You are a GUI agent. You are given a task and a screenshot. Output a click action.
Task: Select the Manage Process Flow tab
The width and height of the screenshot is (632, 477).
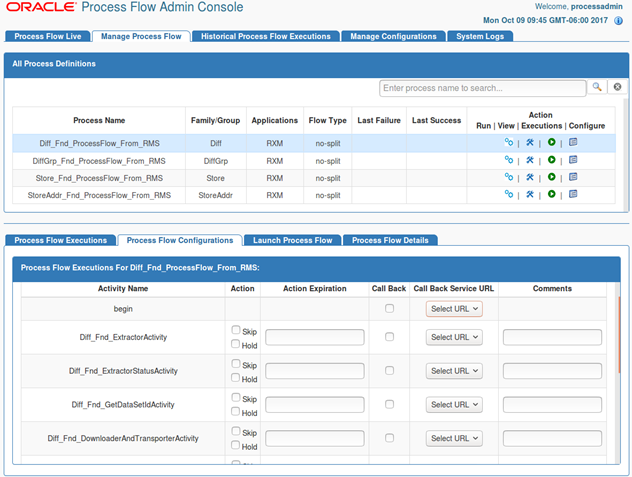(x=141, y=36)
